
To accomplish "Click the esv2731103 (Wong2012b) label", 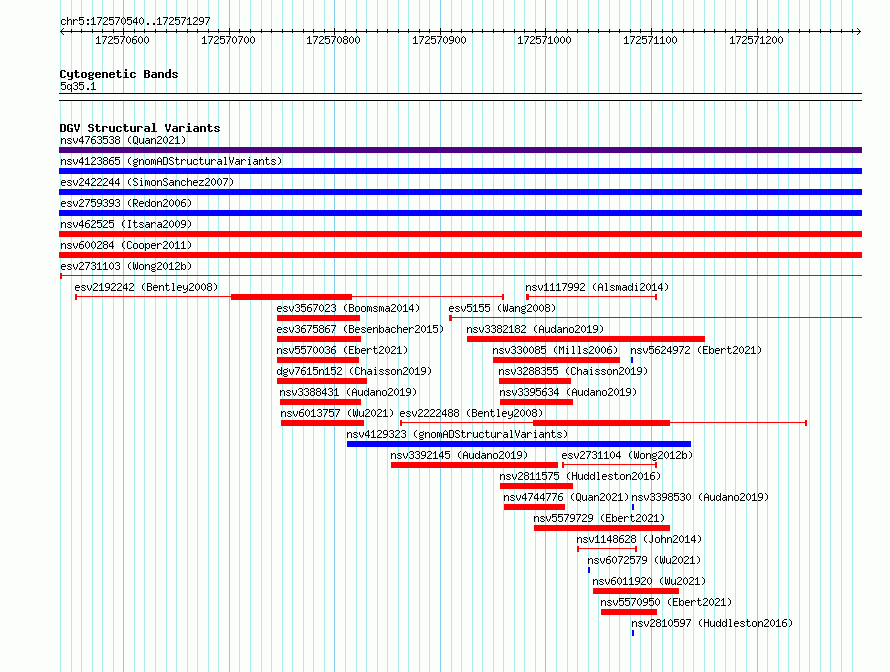I will pyautogui.click(x=126, y=266).
